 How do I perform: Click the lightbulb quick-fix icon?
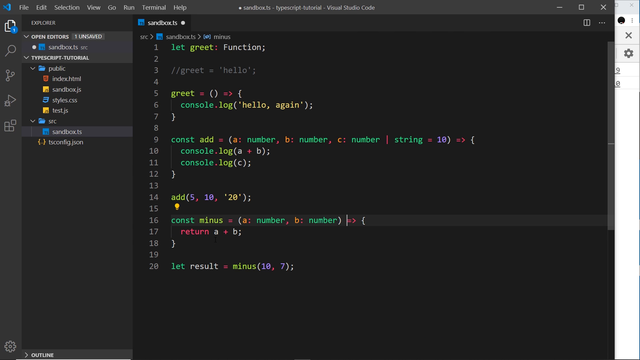pos(177,207)
